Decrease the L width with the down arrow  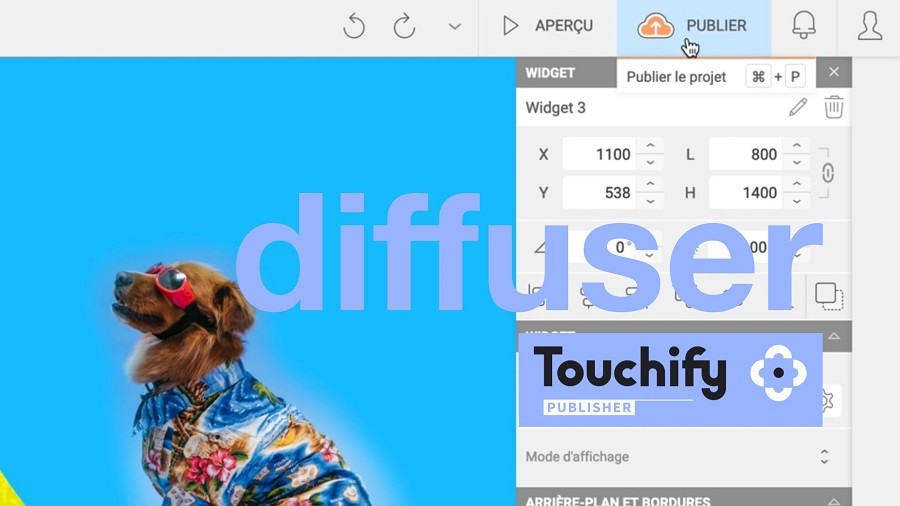(x=797, y=162)
